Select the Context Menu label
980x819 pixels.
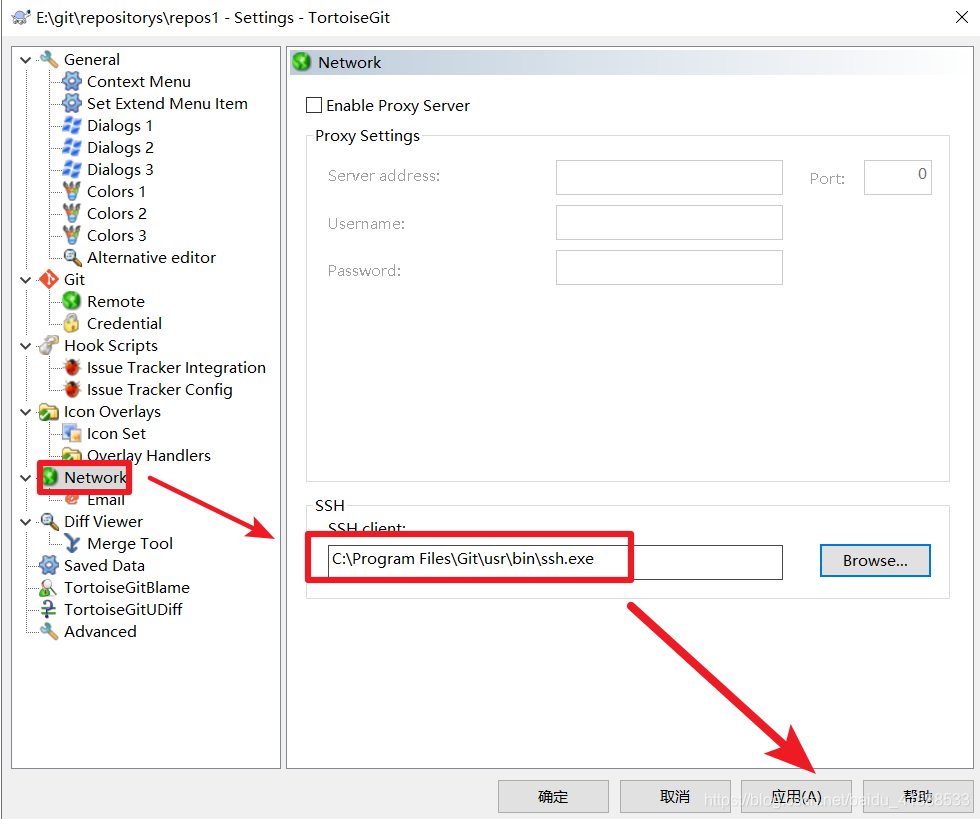(x=139, y=81)
